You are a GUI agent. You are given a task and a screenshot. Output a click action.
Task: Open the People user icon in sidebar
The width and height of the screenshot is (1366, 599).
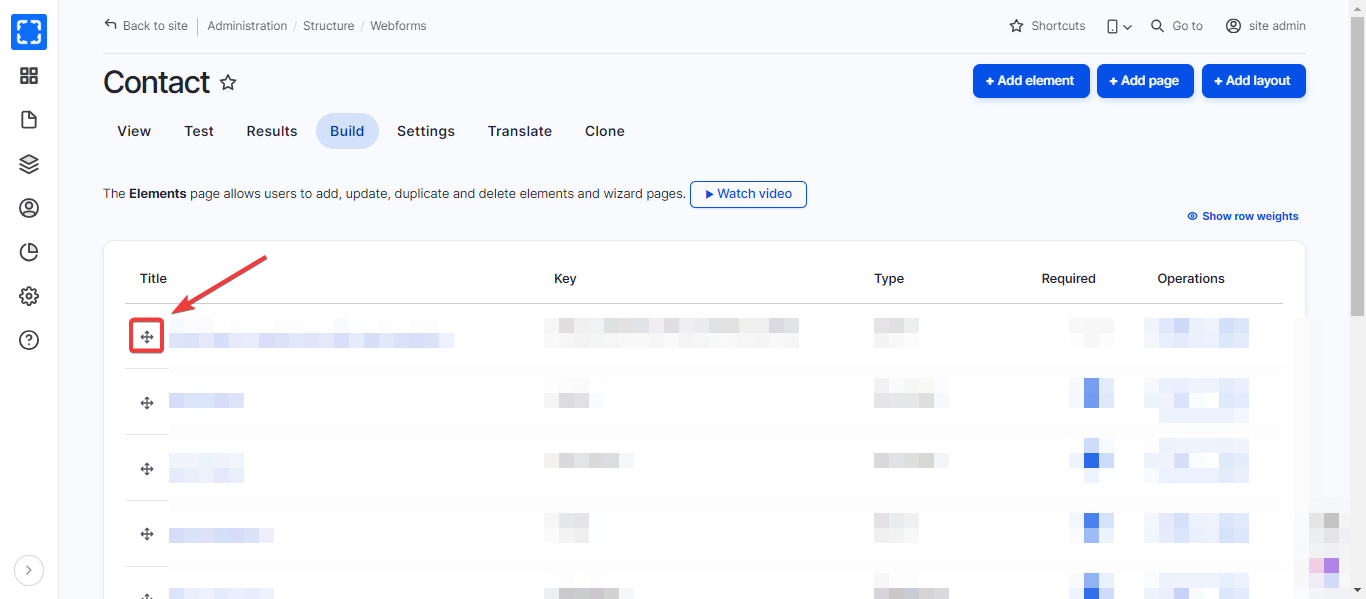click(x=29, y=208)
